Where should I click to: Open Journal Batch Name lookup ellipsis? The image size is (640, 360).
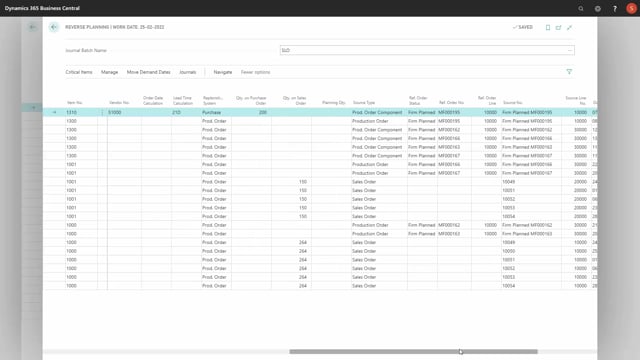(x=570, y=50)
